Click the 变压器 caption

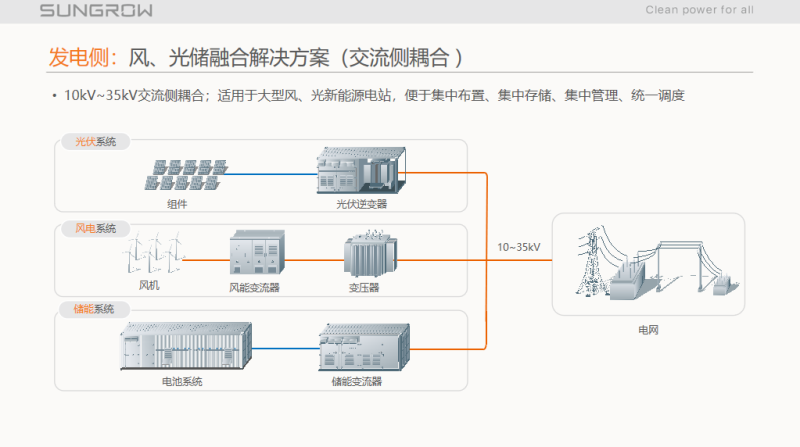(x=364, y=288)
